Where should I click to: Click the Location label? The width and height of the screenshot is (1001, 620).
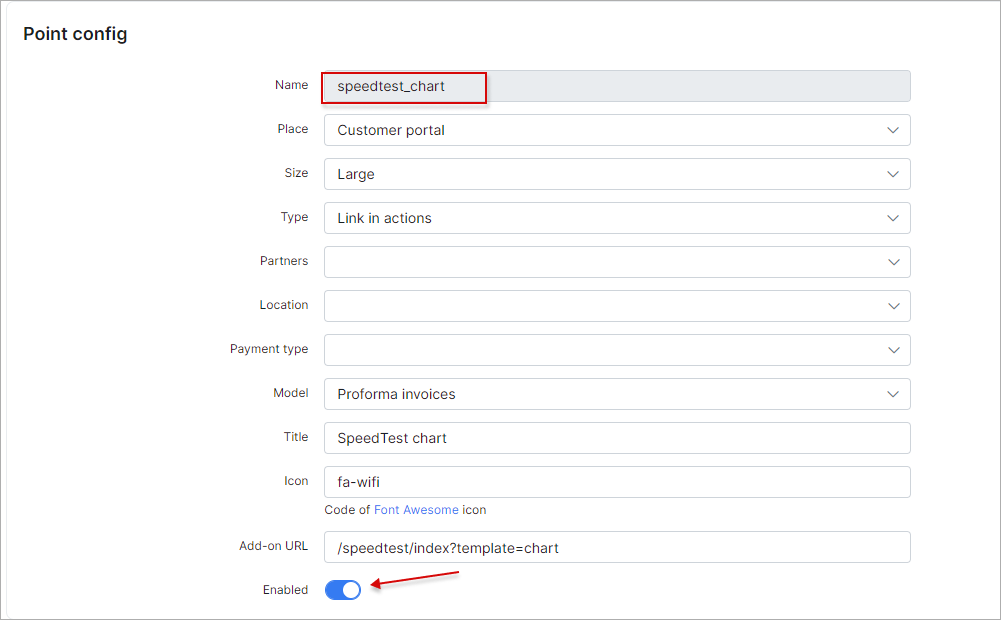tap(284, 305)
